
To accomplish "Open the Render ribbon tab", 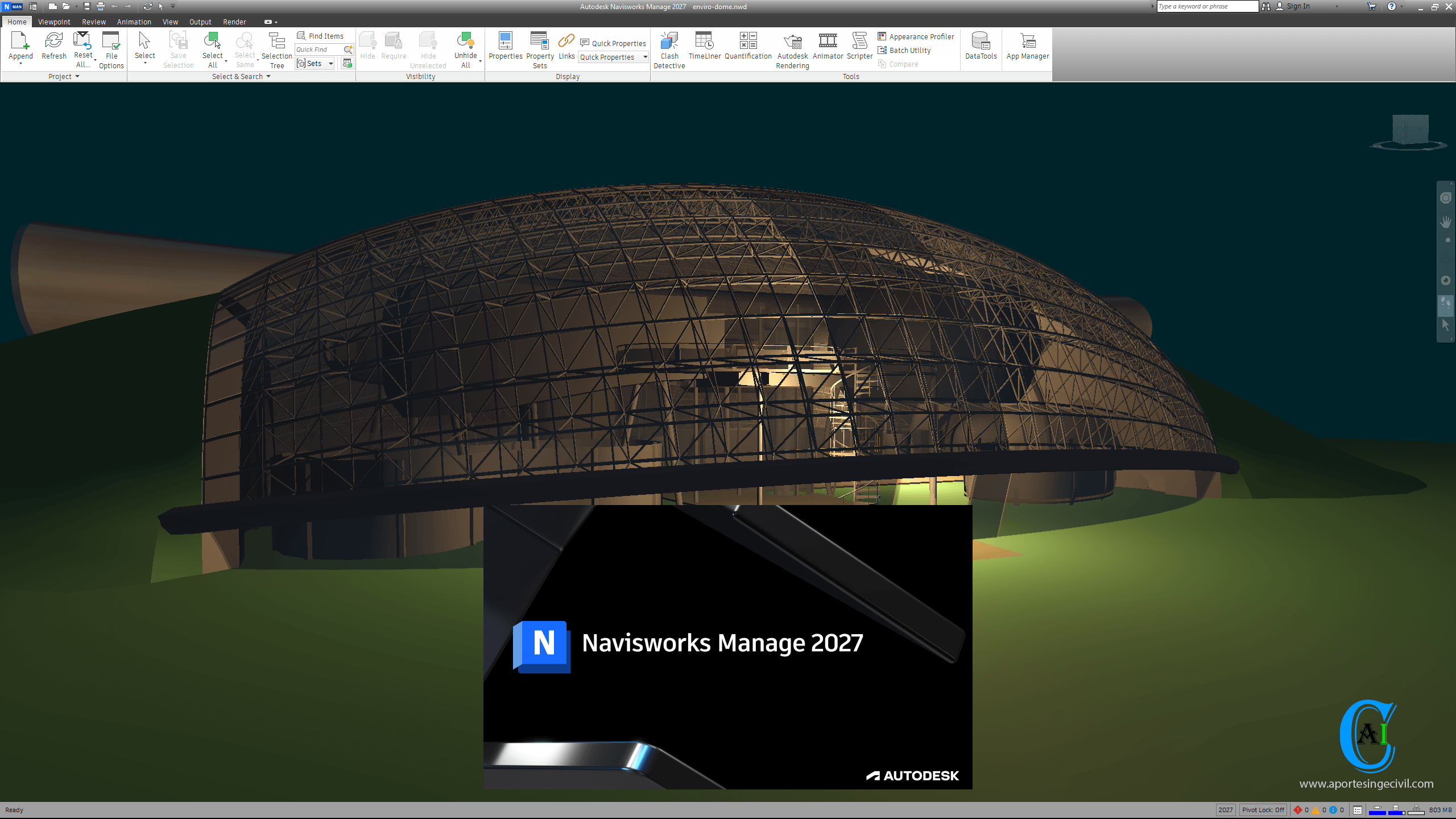I will 234,22.
